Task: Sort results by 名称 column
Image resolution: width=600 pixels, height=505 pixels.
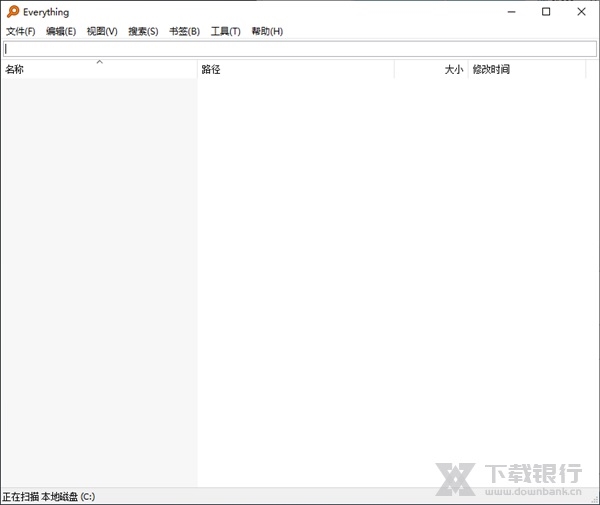Action: coord(99,69)
